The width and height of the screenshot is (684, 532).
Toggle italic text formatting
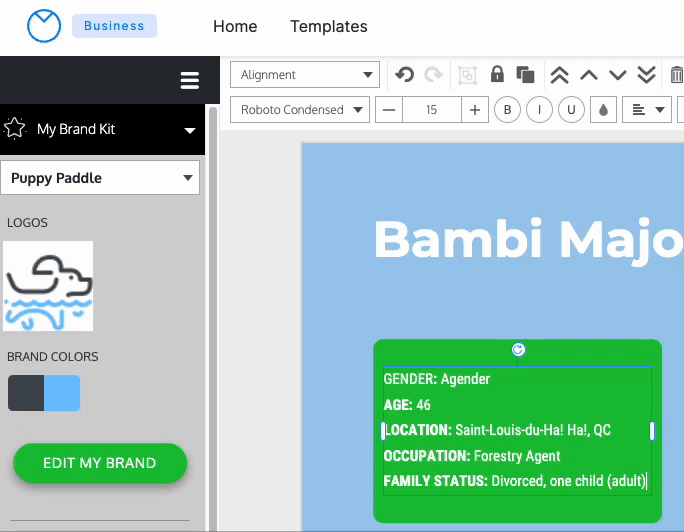click(x=540, y=110)
